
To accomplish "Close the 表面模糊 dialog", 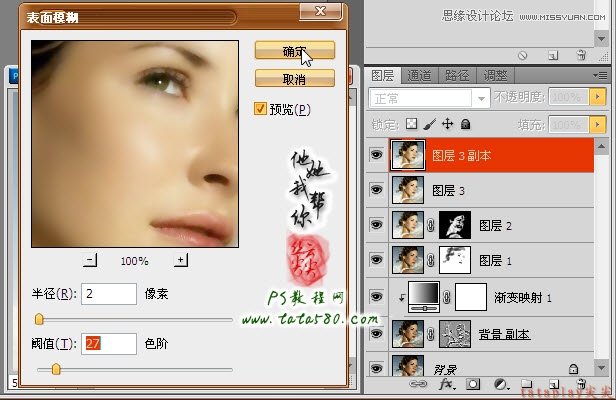I will pos(320,11).
